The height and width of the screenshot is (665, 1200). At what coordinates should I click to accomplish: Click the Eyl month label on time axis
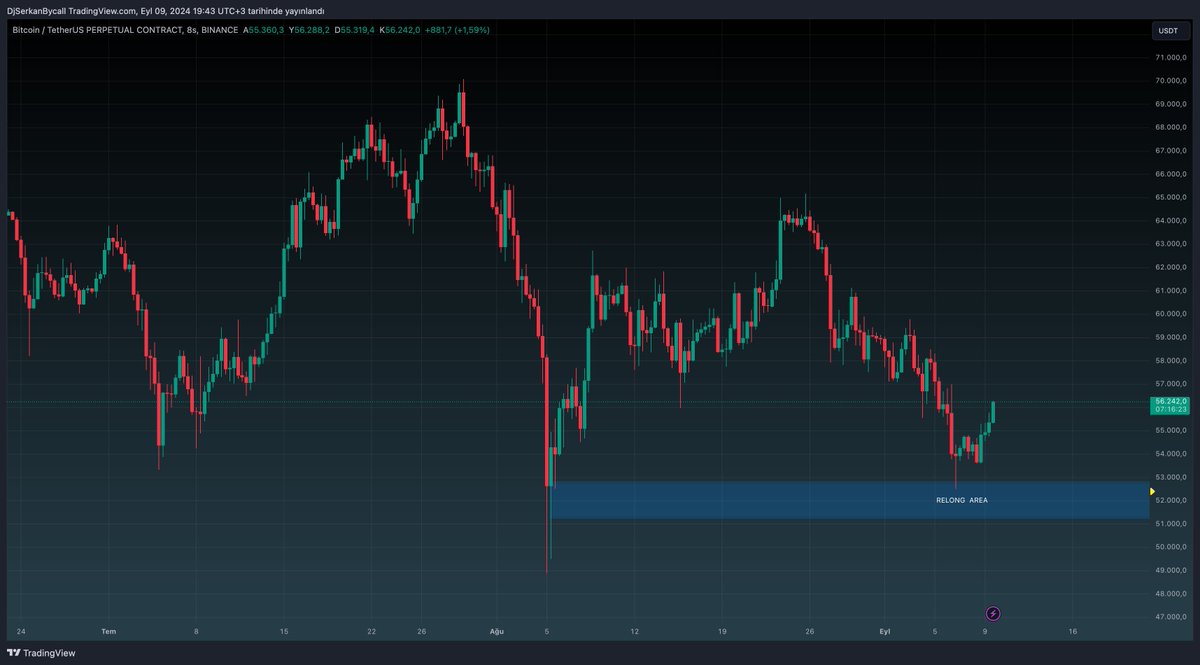(x=885, y=632)
